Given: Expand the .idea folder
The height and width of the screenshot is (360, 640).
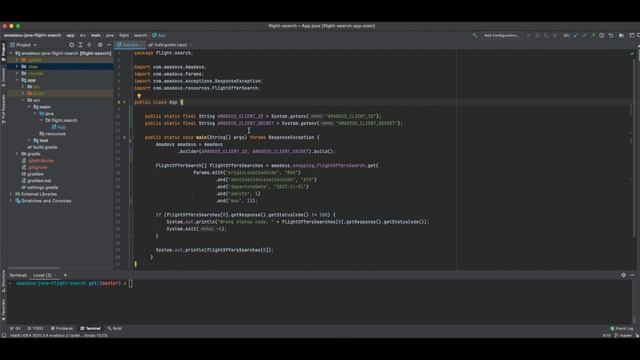Looking at the screenshot, I should (17, 67).
